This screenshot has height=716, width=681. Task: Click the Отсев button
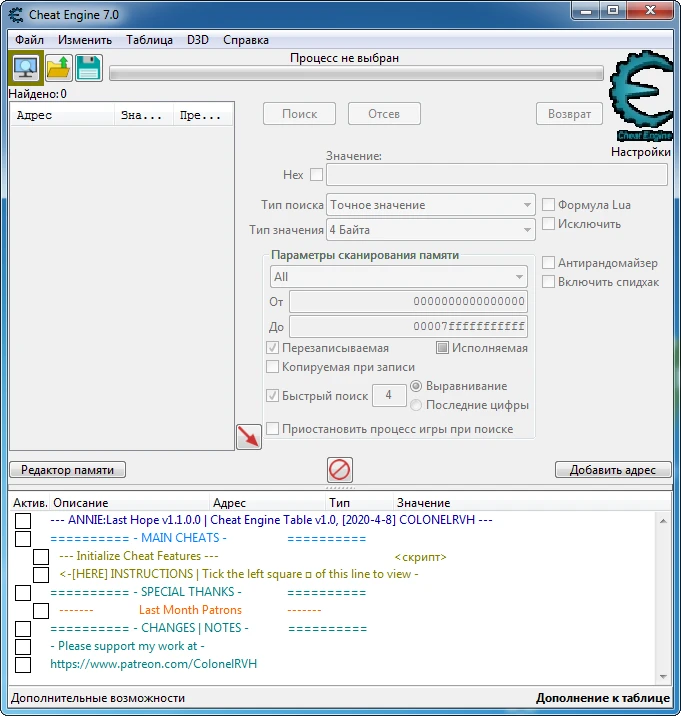coord(384,114)
